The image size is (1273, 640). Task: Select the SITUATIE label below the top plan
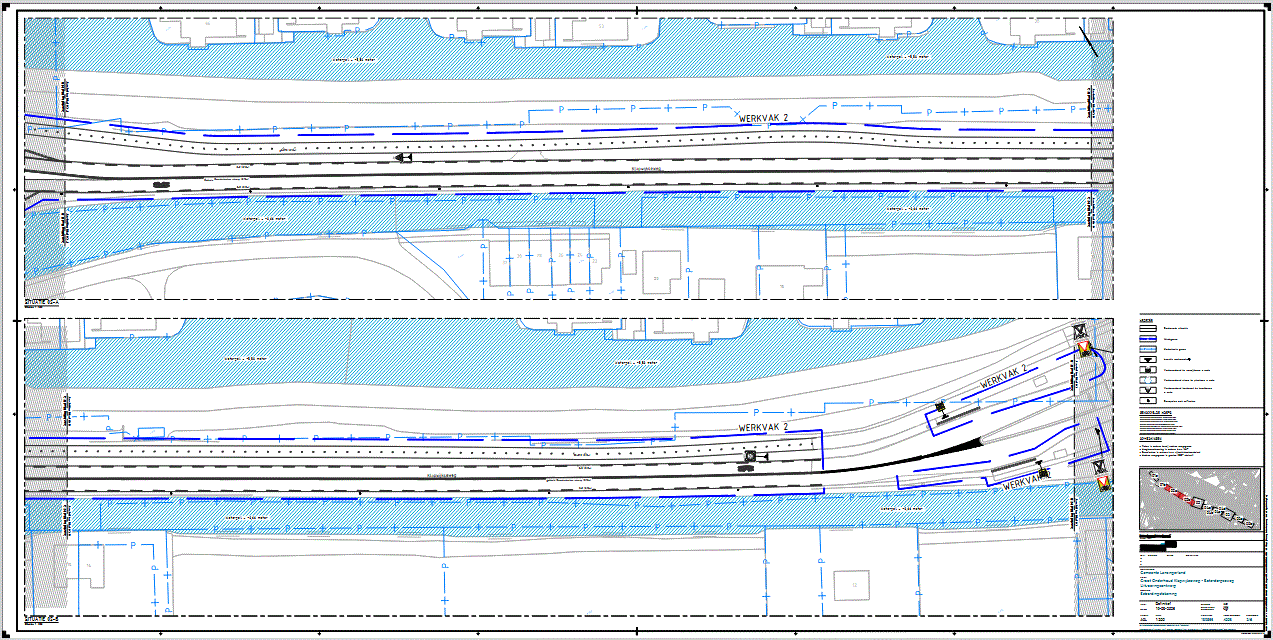pyautogui.click(x=42, y=300)
